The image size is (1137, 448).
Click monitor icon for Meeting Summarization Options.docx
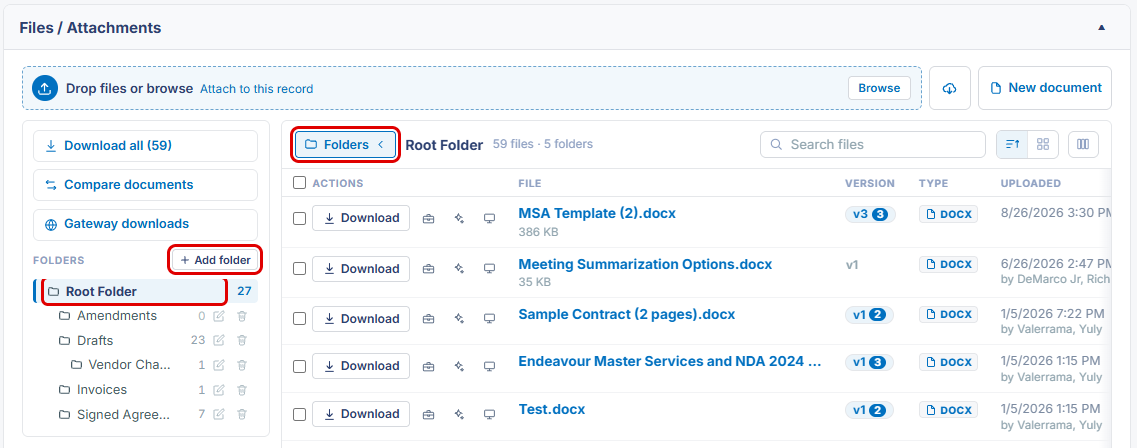pos(489,268)
